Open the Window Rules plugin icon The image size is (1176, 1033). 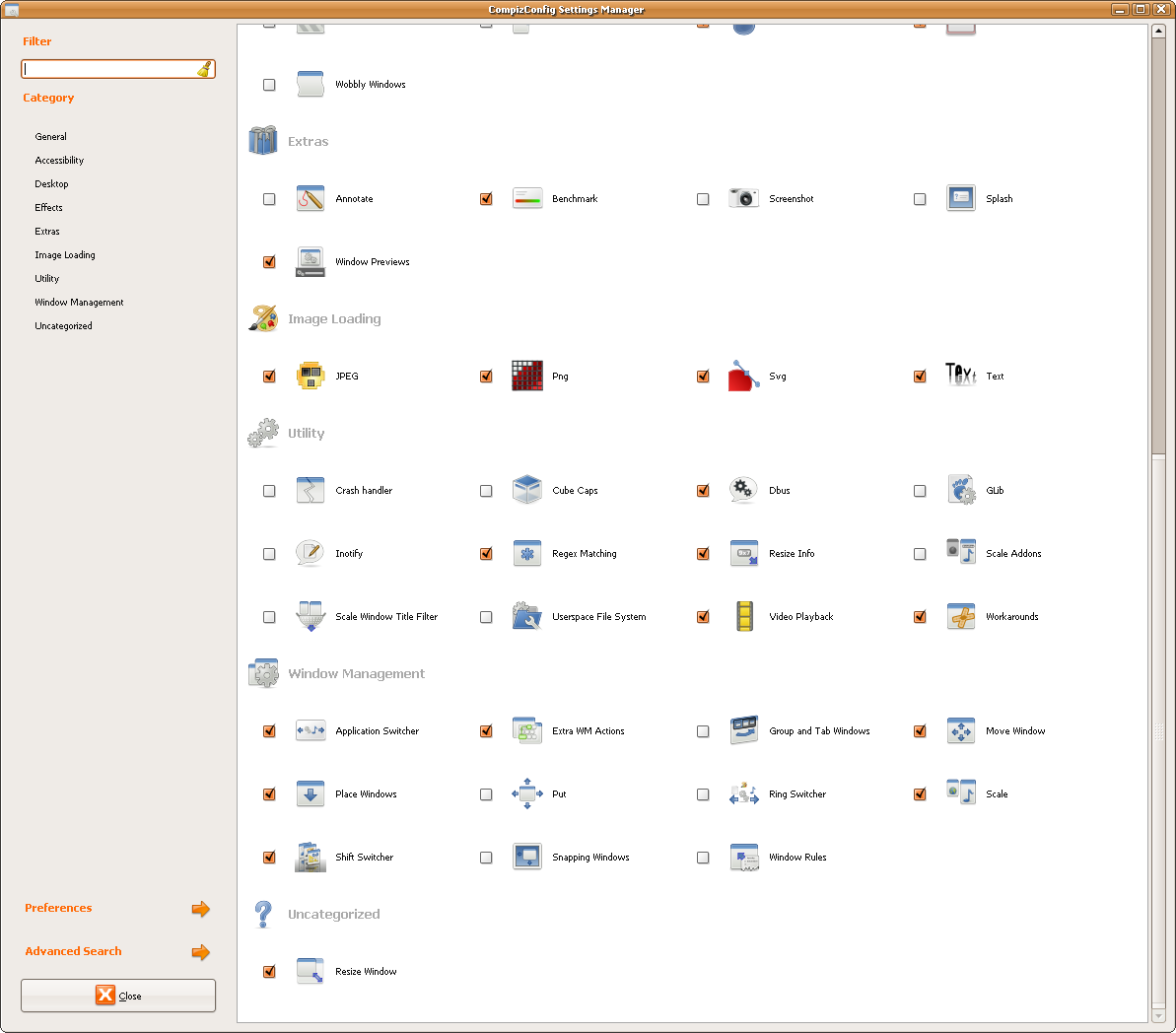pos(744,857)
